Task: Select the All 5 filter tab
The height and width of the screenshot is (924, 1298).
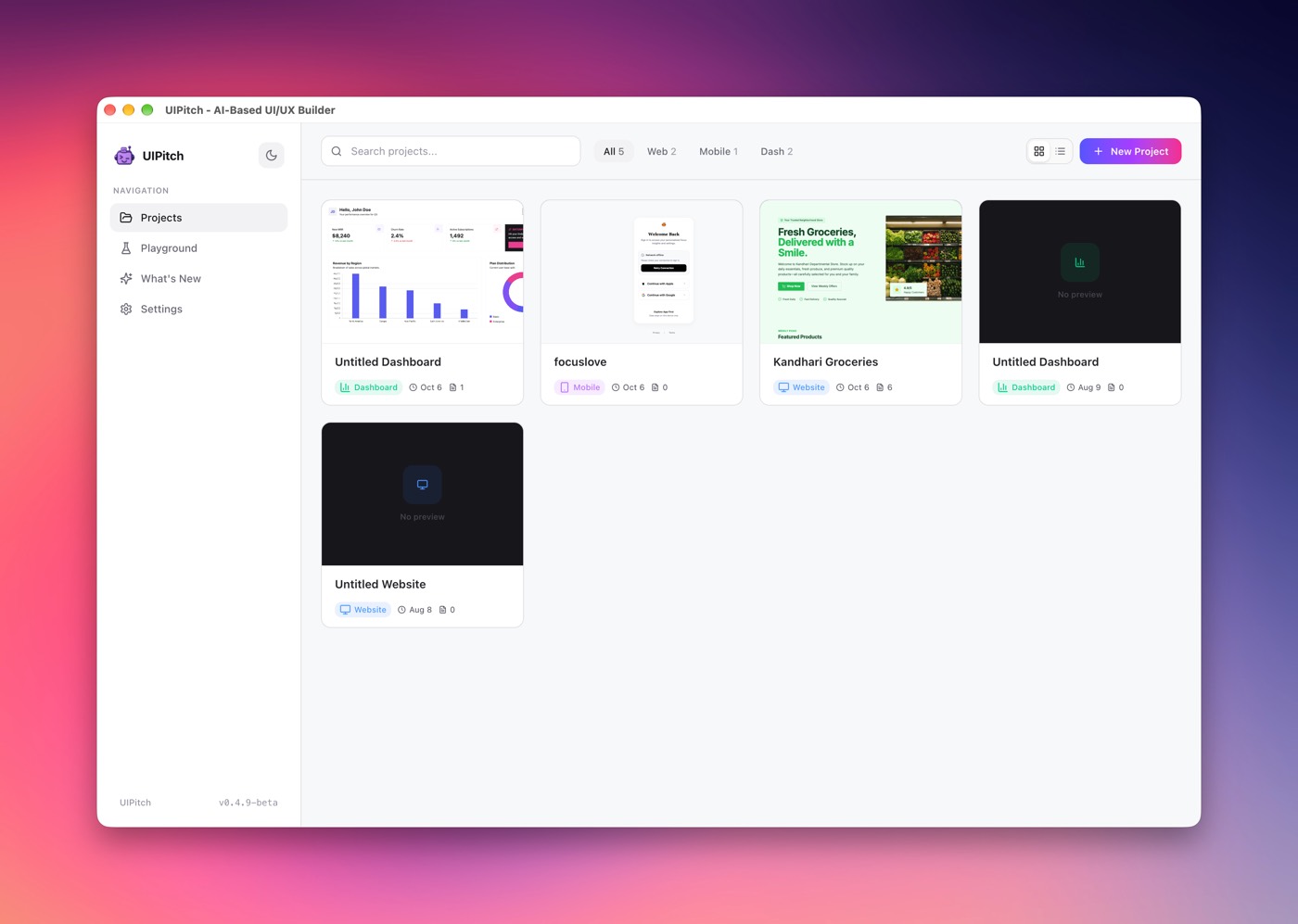Action: pyautogui.click(x=614, y=151)
